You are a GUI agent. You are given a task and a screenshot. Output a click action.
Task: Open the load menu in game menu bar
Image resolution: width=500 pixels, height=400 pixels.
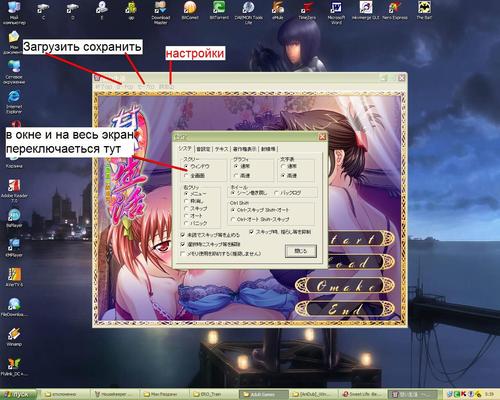[124, 87]
